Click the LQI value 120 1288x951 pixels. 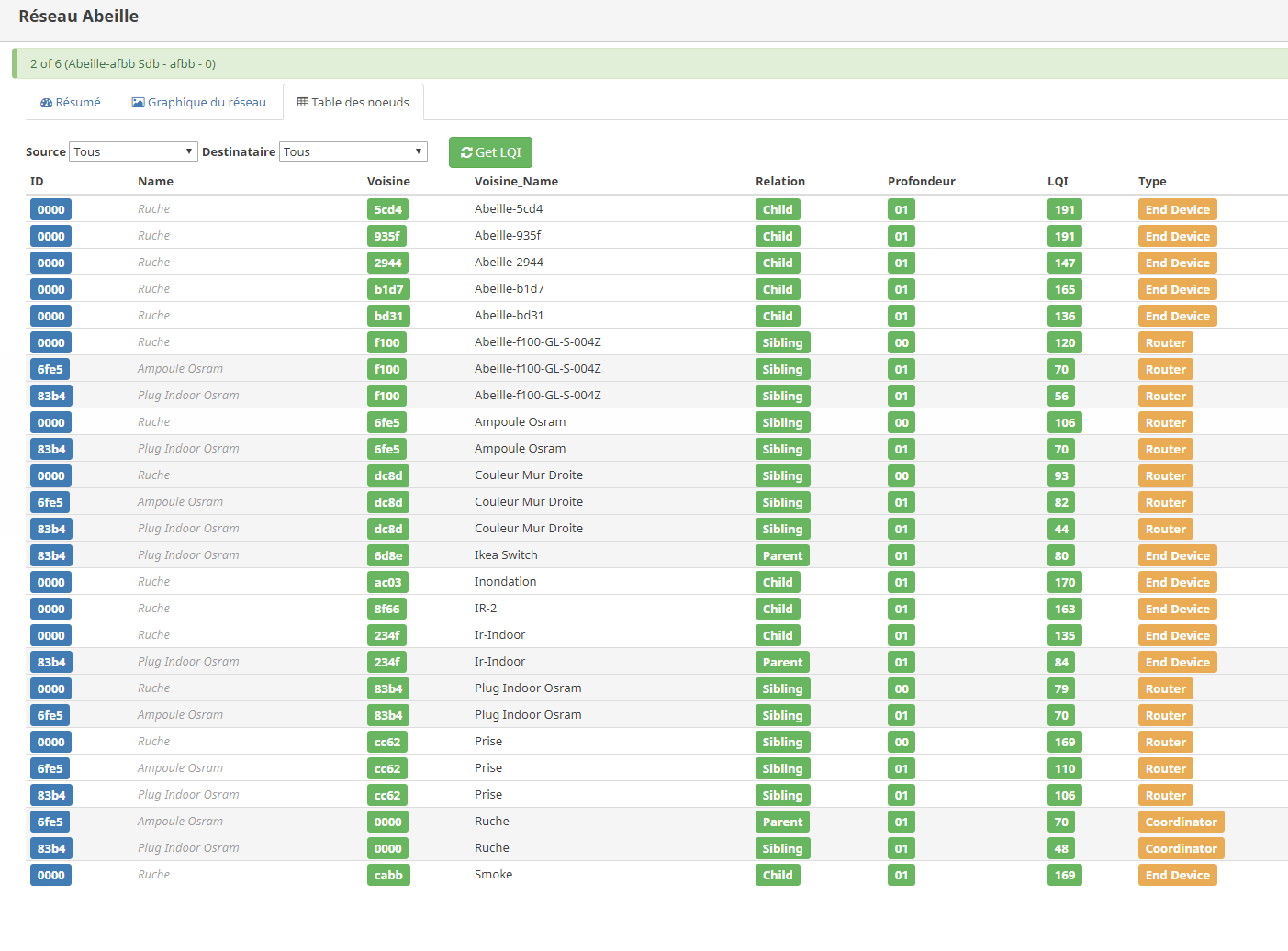click(1065, 342)
